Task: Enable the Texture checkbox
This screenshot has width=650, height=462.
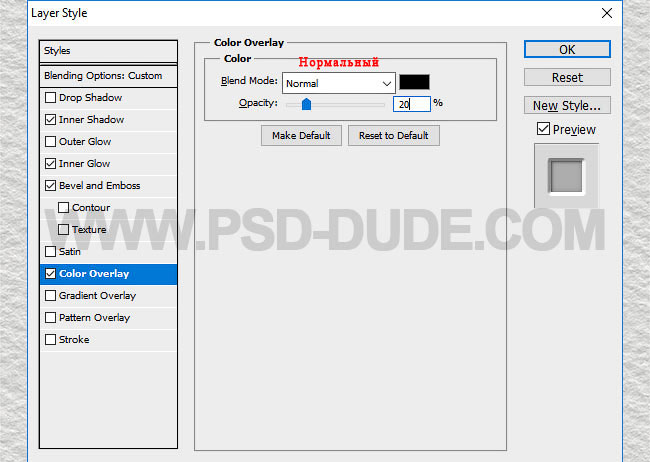Action: [63, 229]
